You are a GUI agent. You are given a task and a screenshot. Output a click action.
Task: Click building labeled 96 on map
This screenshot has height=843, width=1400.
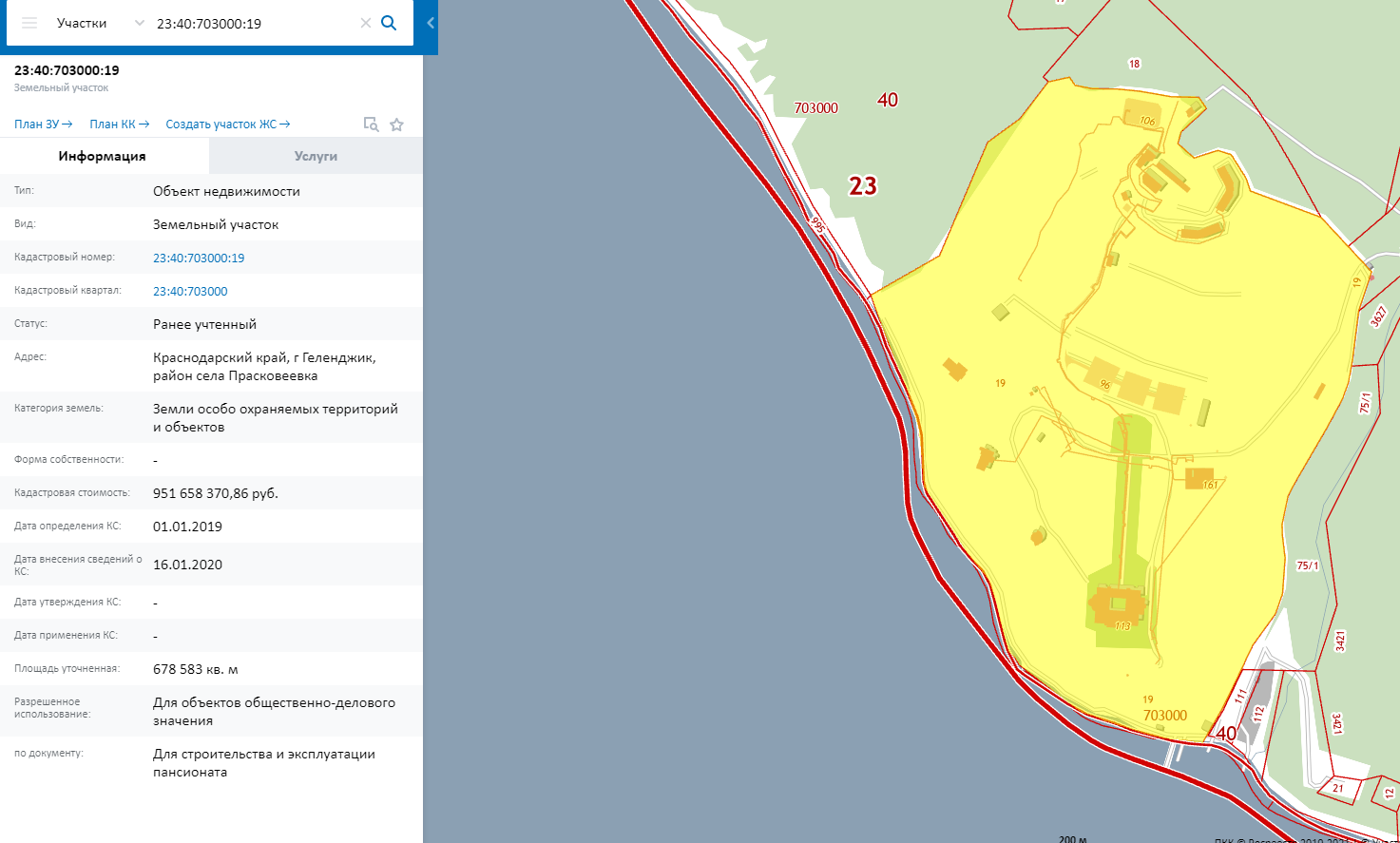(x=1103, y=376)
